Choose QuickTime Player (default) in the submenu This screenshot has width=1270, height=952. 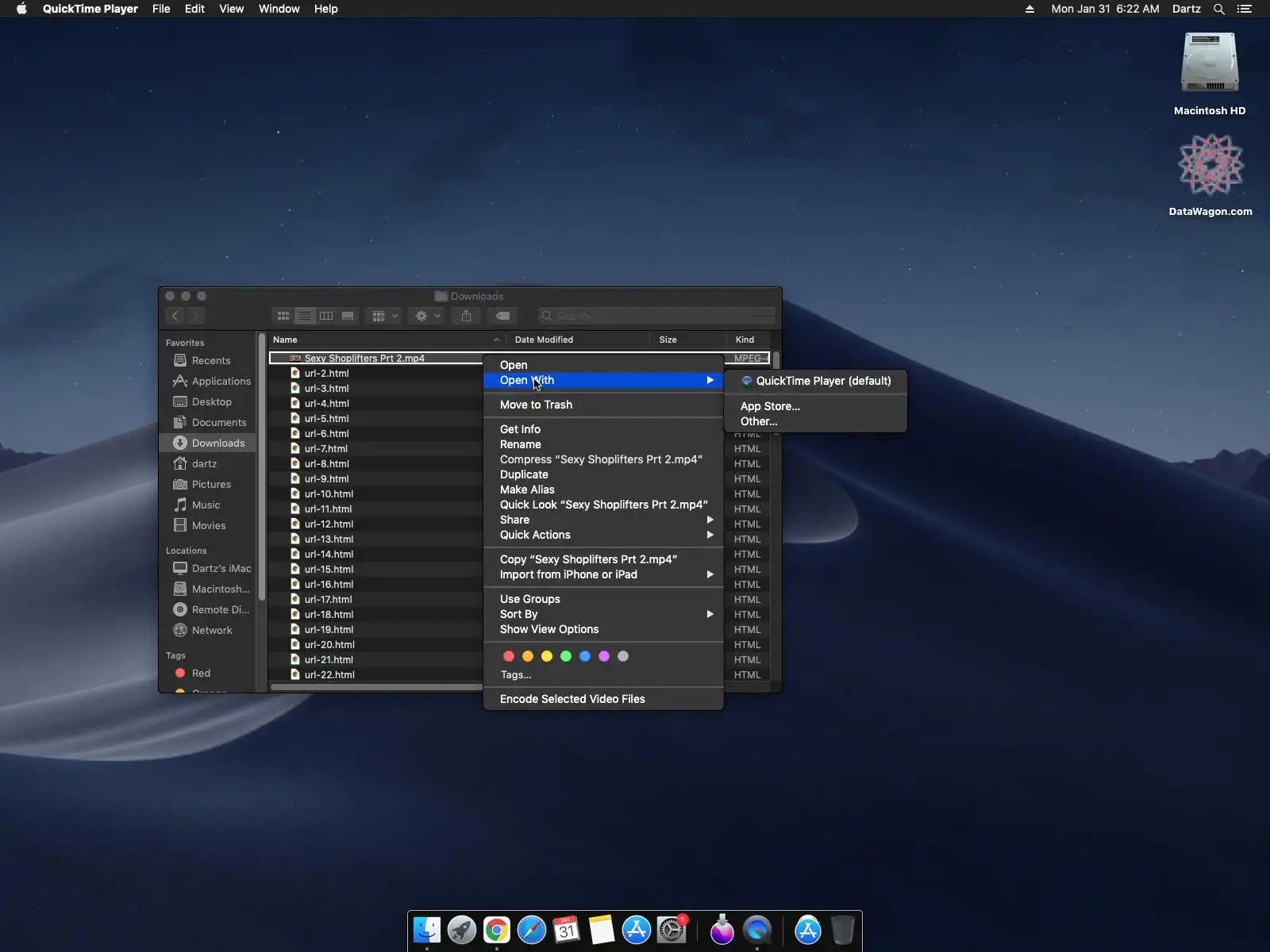815,381
